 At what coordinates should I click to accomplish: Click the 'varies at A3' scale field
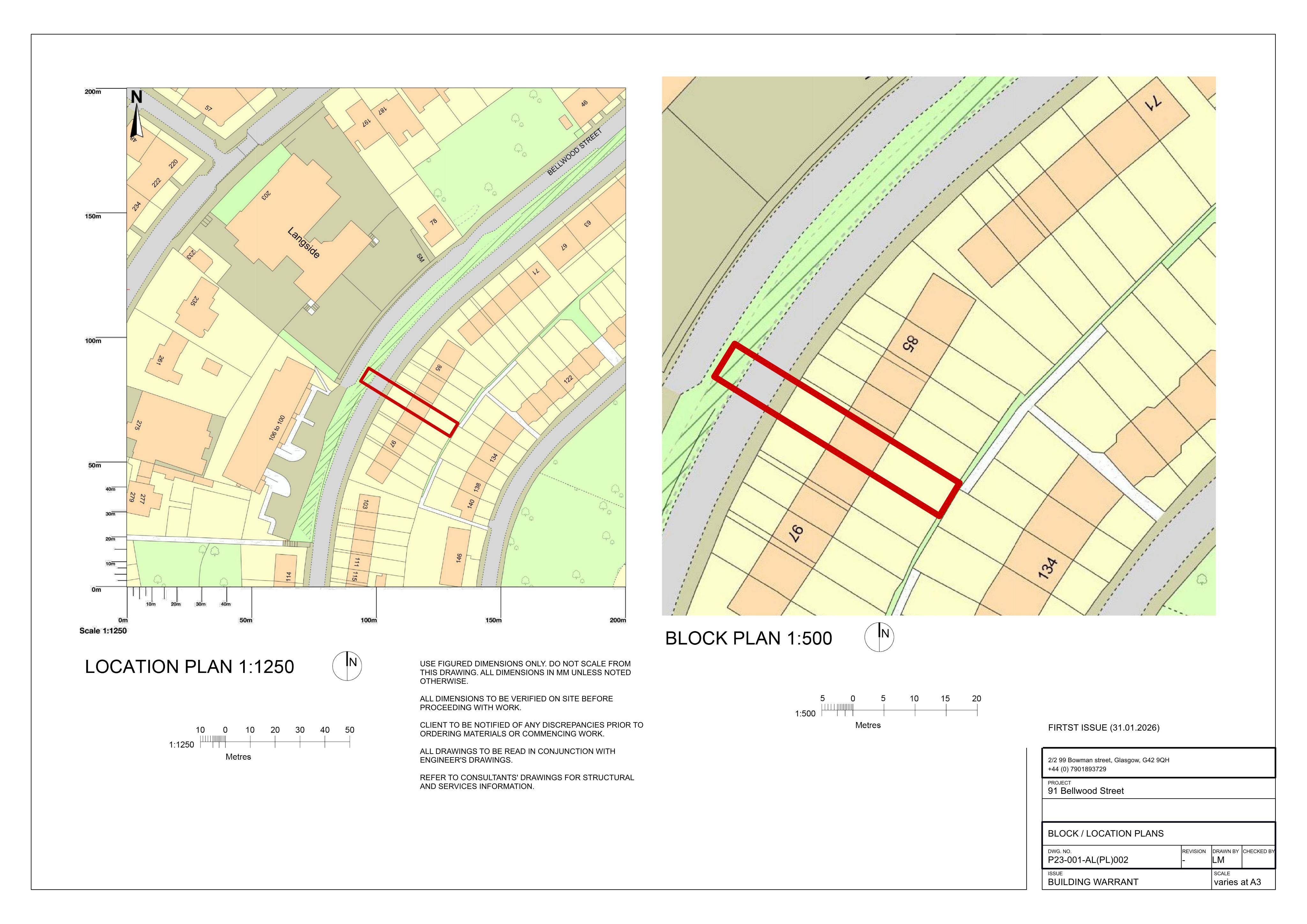coord(1237,882)
